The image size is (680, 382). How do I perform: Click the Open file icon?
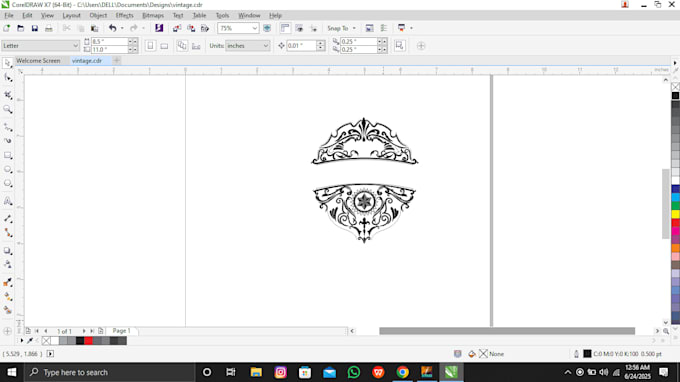point(20,28)
